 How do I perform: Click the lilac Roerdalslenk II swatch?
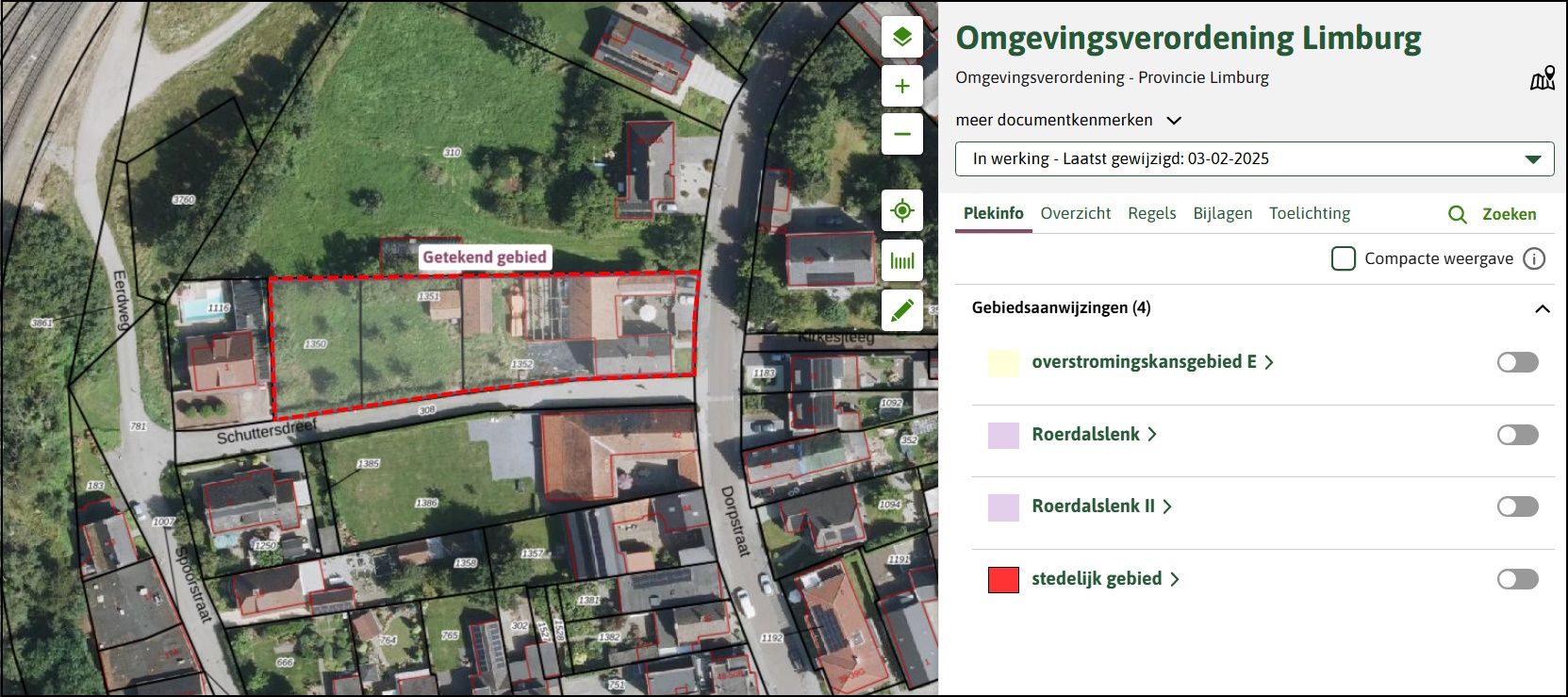[x=1003, y=507]
